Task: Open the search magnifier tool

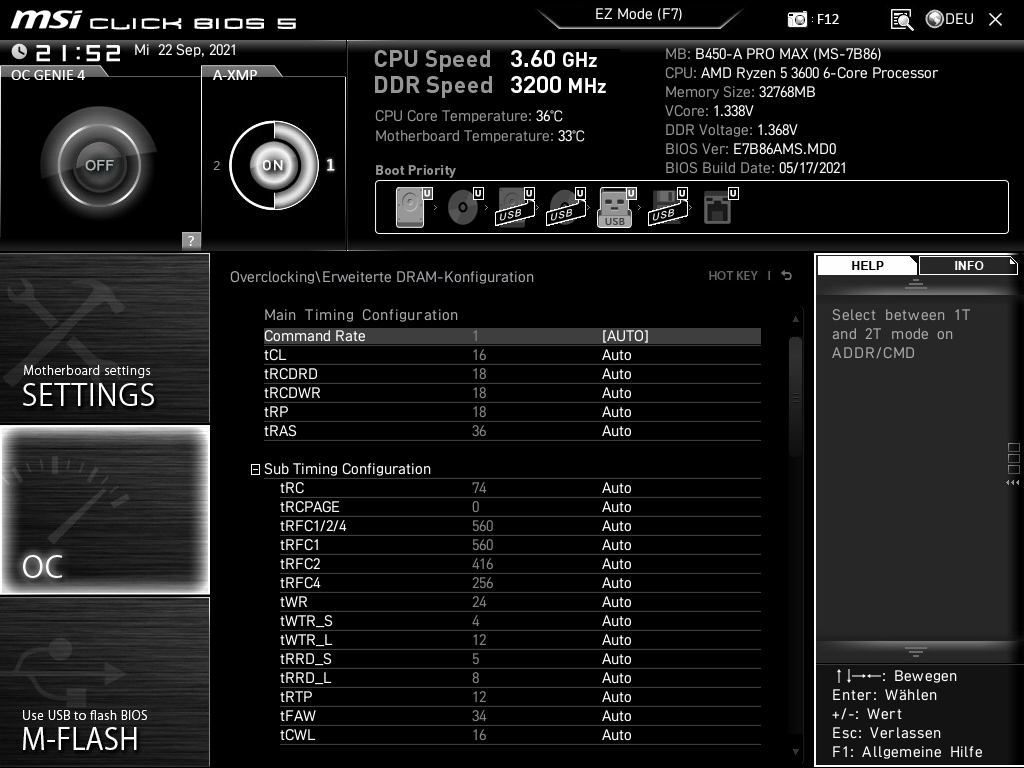Action: (900, 18)
